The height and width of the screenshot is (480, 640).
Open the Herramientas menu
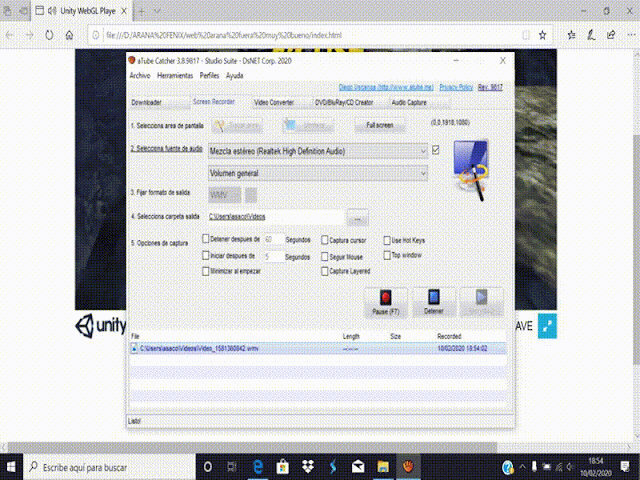[x=175, y=76]
